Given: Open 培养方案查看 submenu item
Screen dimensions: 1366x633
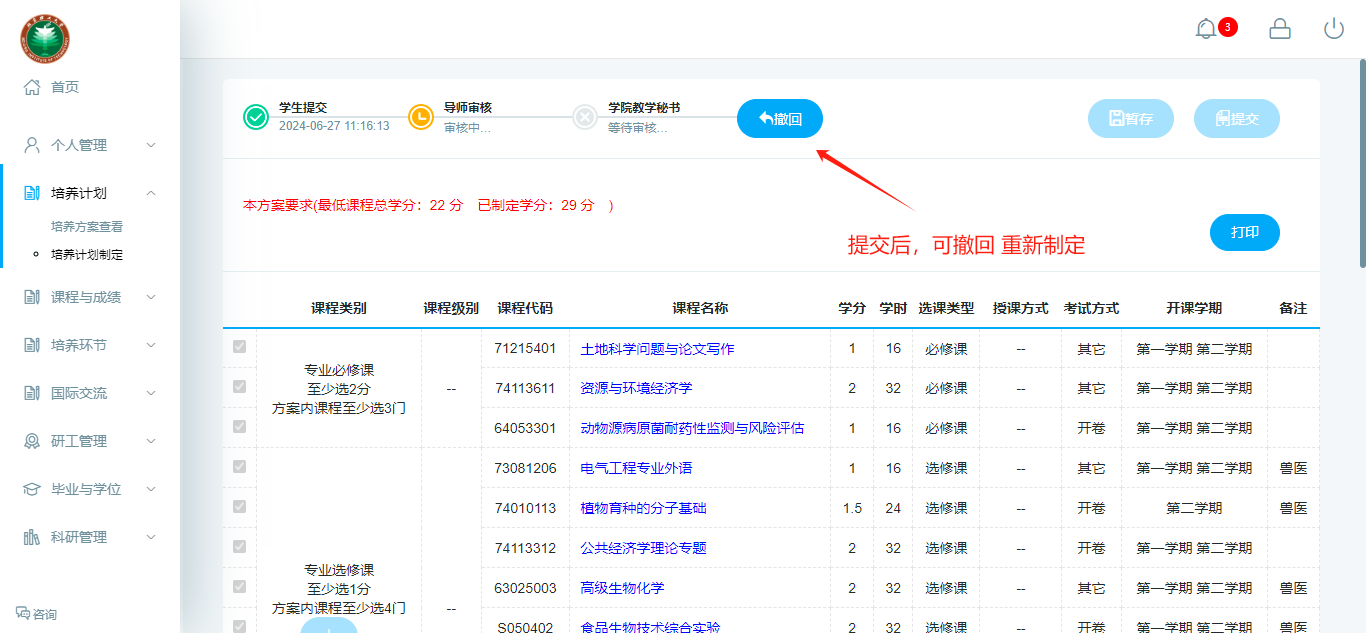Looking at the screenshot, I should tap(87, 227).
